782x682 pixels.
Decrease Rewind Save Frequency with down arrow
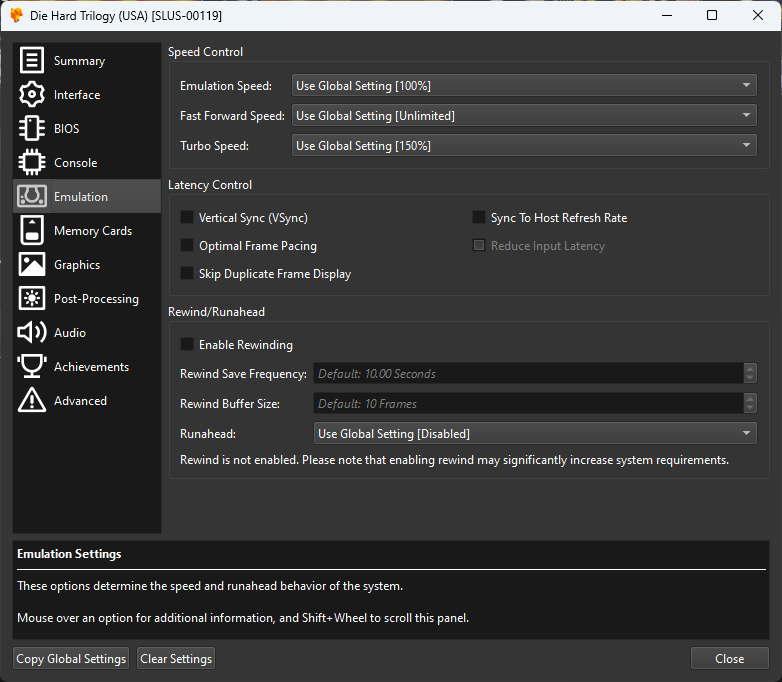tap(750, 378)
